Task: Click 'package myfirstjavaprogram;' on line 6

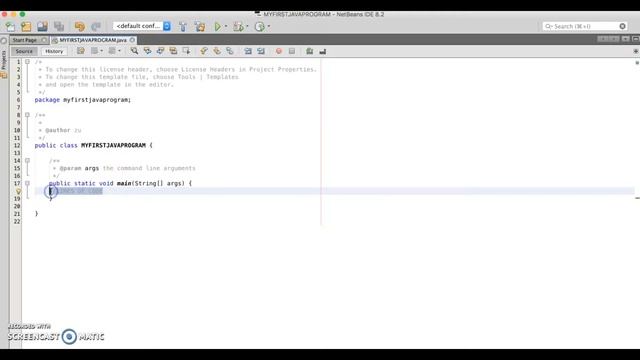Action: click(83, 100)
